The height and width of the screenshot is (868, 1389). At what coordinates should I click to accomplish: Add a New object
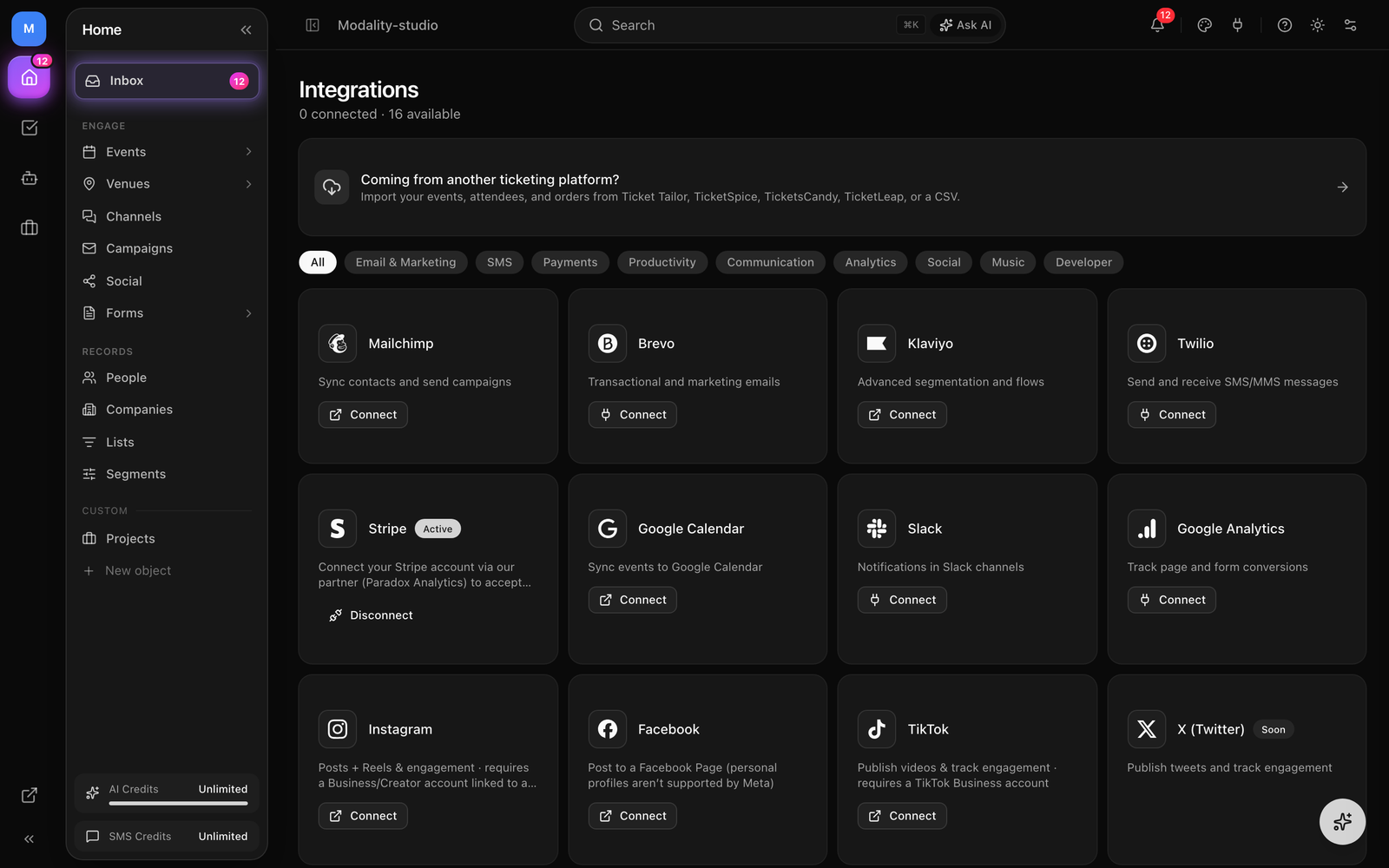tap(167, 570)
